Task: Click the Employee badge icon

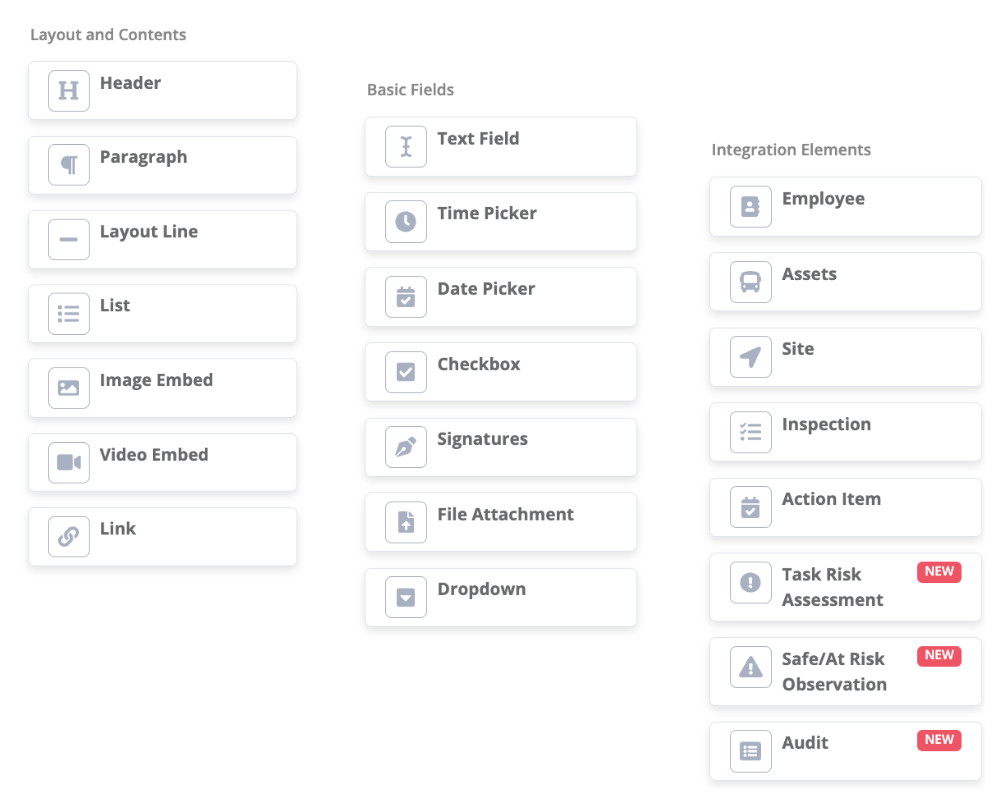Action: (x=750, y=206)
